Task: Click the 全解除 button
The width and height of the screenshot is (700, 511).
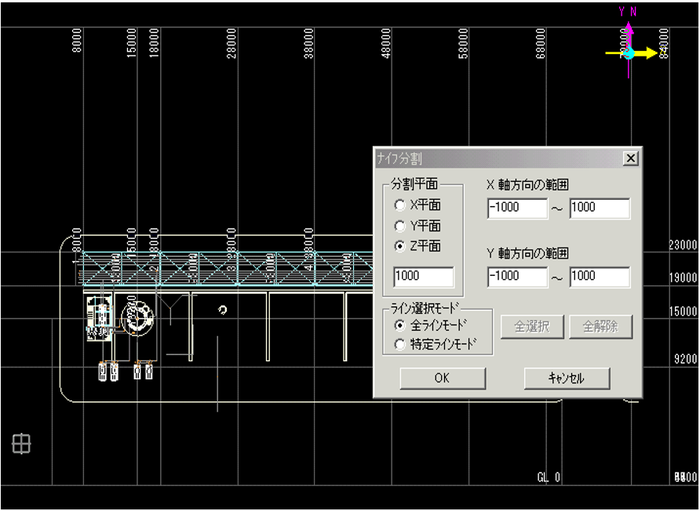Action: pyautogui.click(x=600, y=326)
